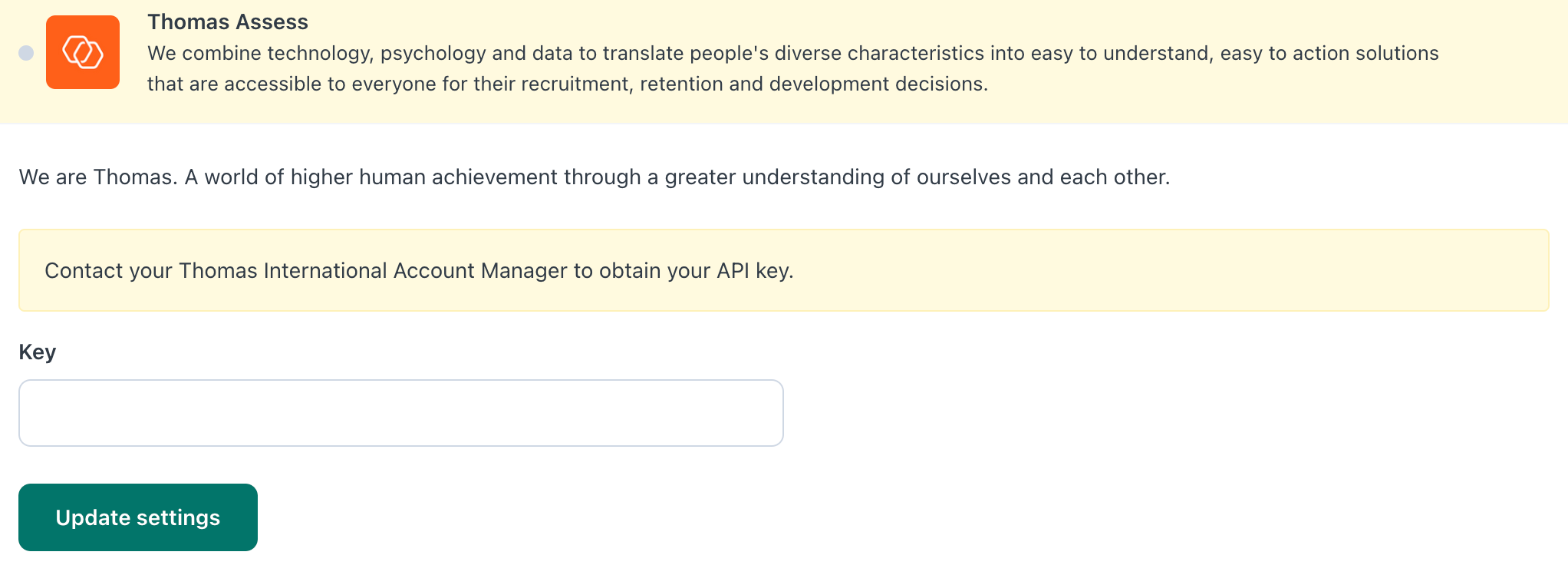Screen dimensions: 1568x565
Task: Click 'easy to action solutions' in the description
Action: pyautogui.click(x=1329, y=53)
